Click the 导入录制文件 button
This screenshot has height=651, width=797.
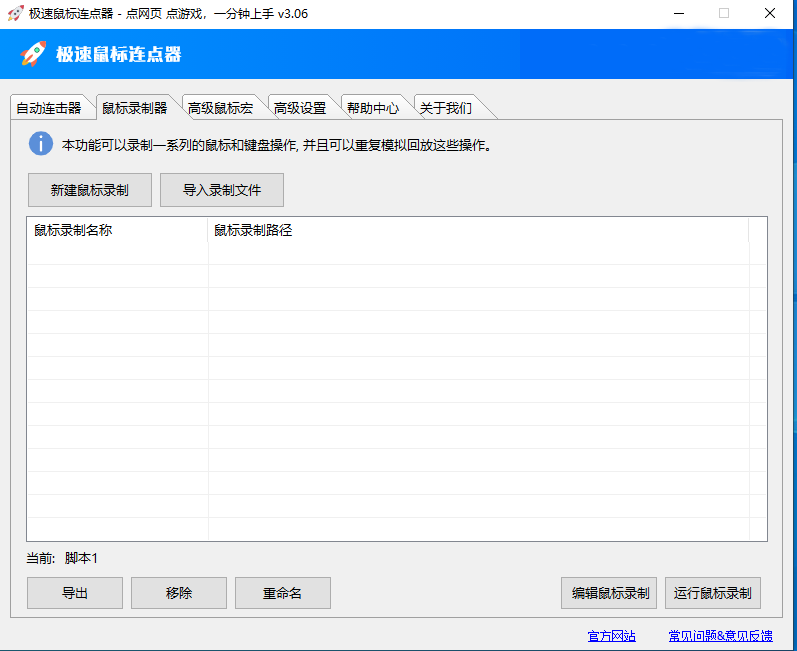(222, 190)
